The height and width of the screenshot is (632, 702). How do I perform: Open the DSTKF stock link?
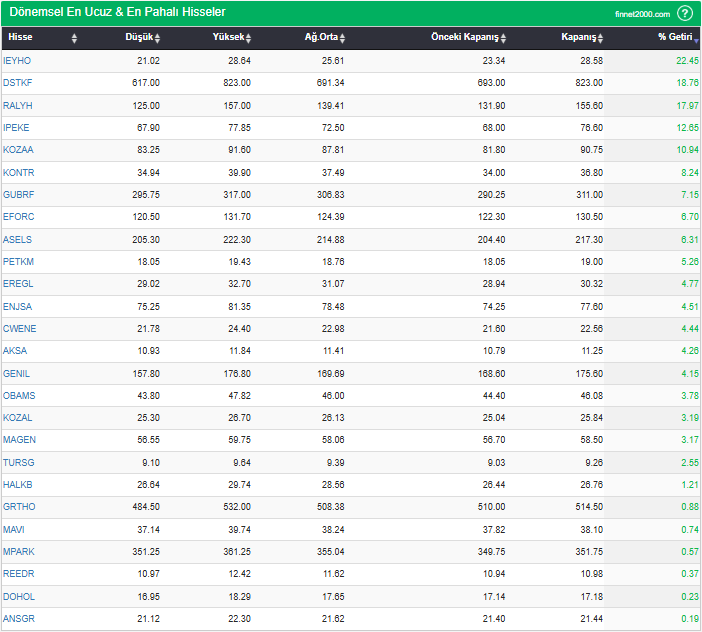click(17, 83)
